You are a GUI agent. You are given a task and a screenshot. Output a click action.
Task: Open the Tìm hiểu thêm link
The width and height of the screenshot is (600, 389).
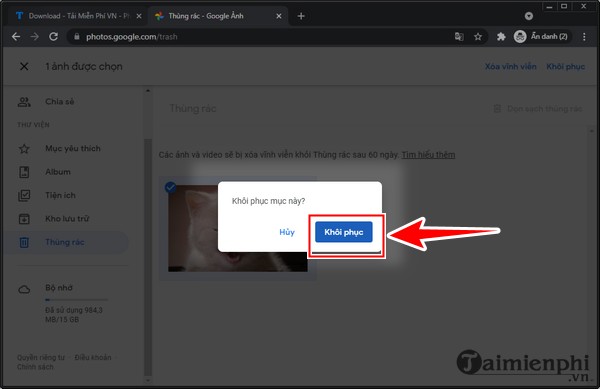tap(428, 155)
